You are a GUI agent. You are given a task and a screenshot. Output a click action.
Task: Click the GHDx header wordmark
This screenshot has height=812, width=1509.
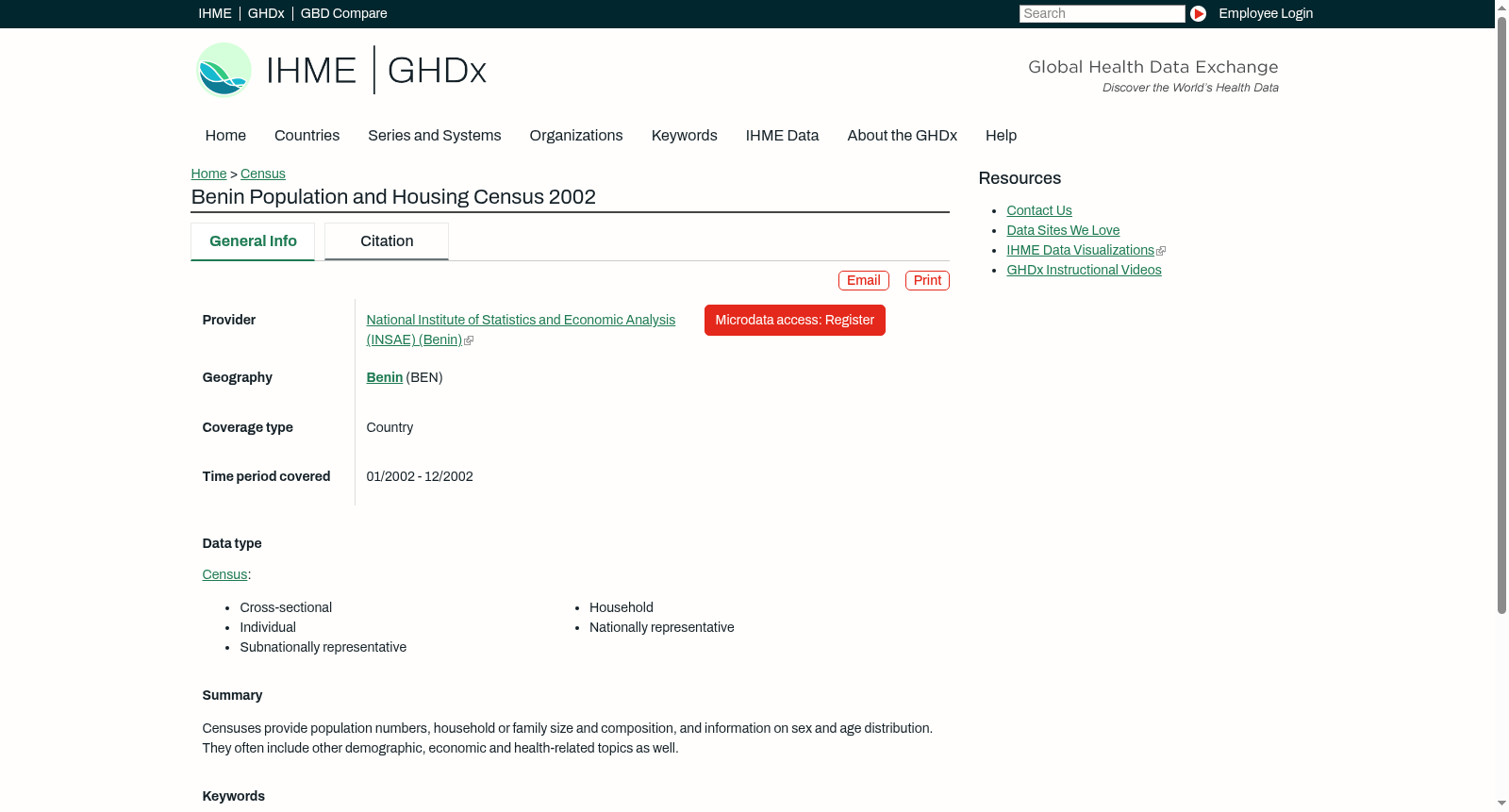pyautogui.click(x=437, y=71)
